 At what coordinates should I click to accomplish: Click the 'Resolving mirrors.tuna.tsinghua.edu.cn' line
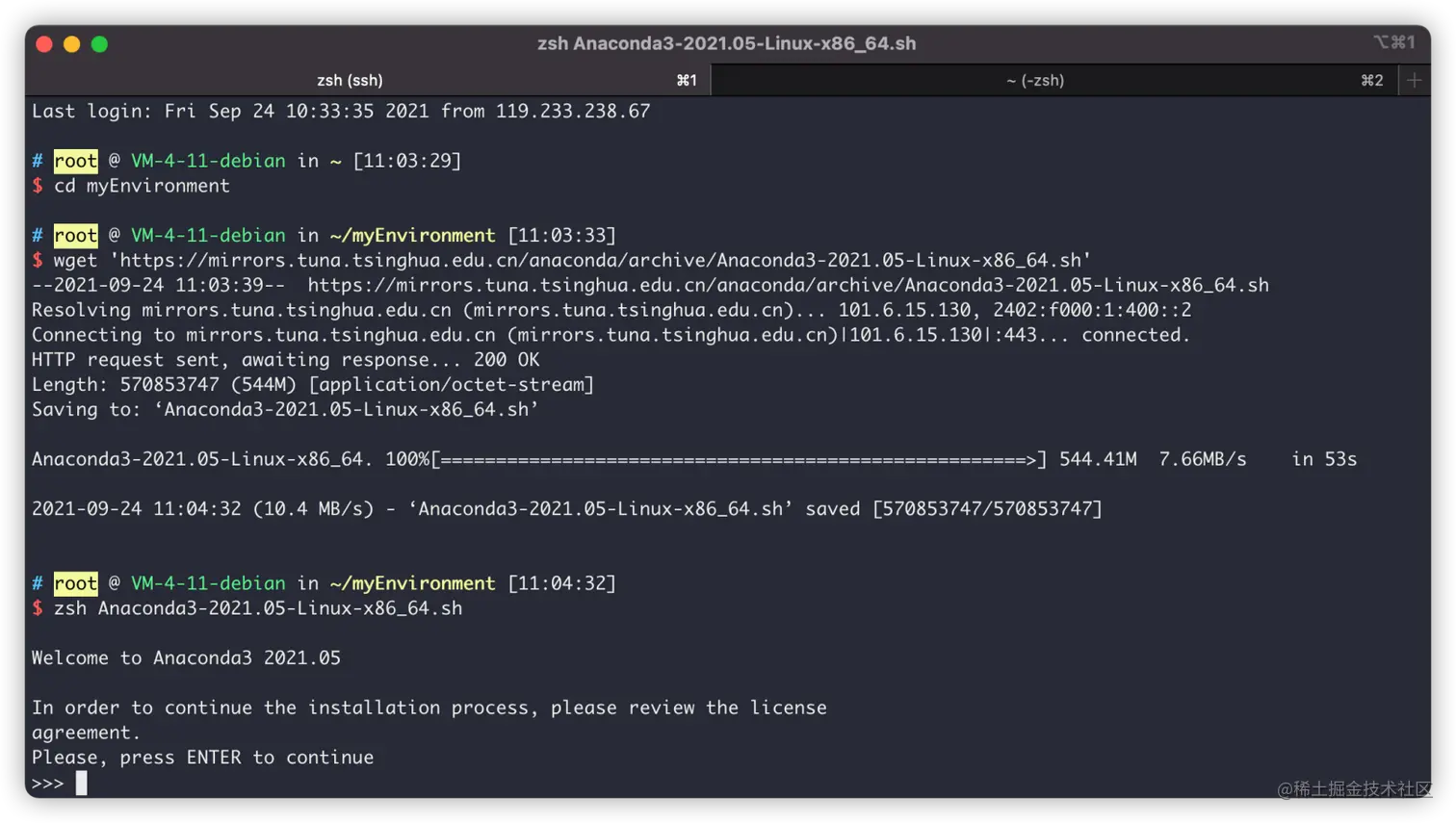[x=611, y=310]
